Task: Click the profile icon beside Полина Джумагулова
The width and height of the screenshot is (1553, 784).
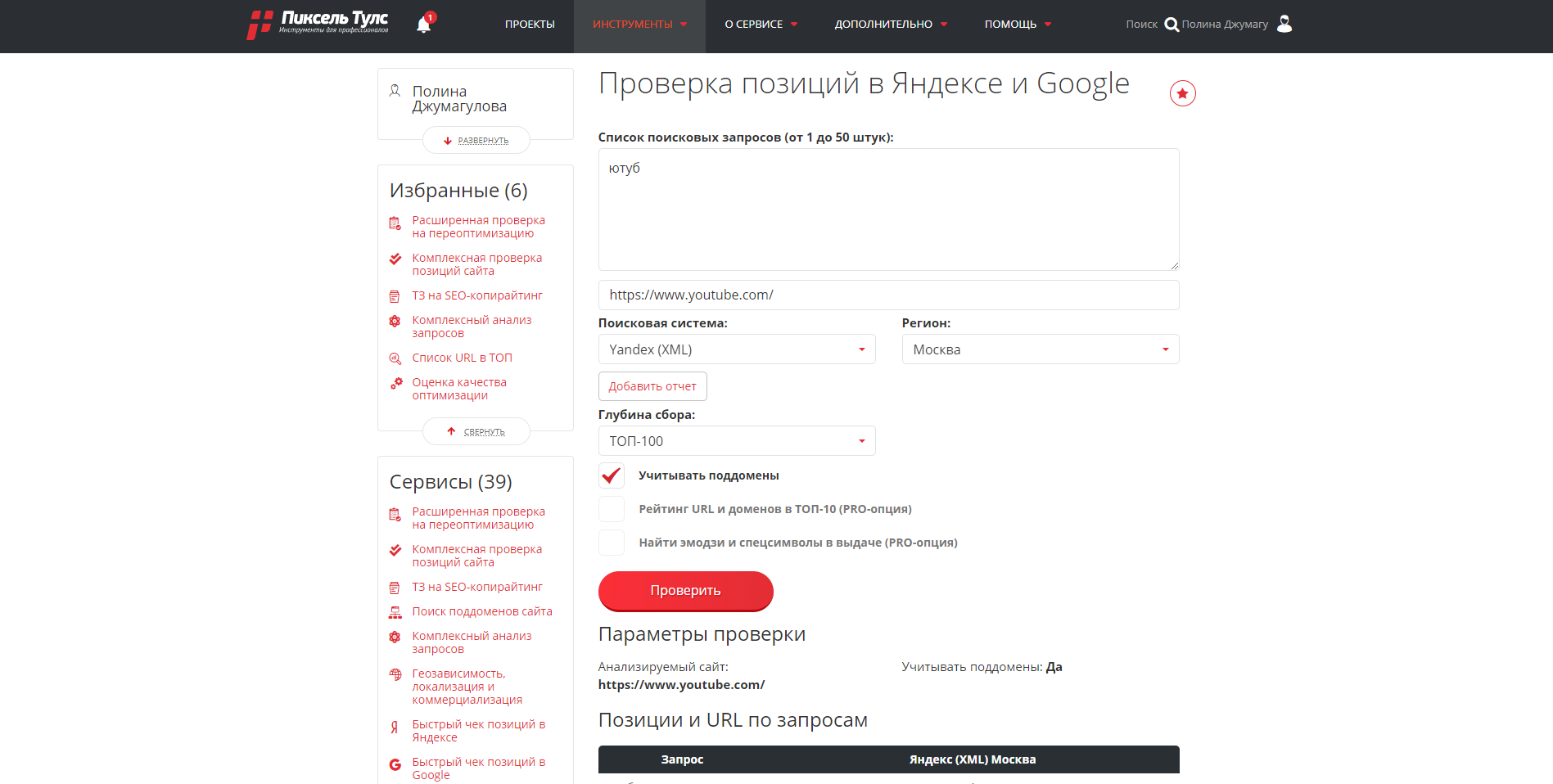Action: tap(395, 91)
